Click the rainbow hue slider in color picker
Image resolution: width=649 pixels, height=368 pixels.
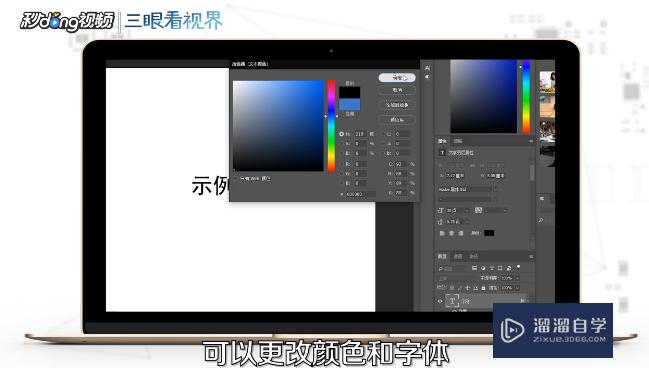coord(332,125)
